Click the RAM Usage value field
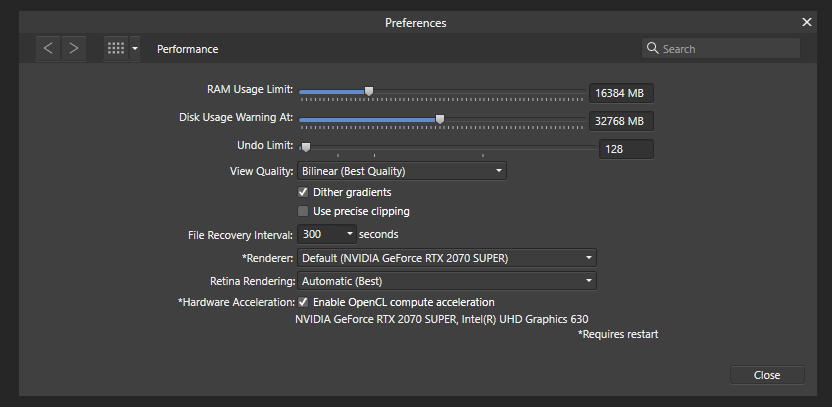 [621, 94]
